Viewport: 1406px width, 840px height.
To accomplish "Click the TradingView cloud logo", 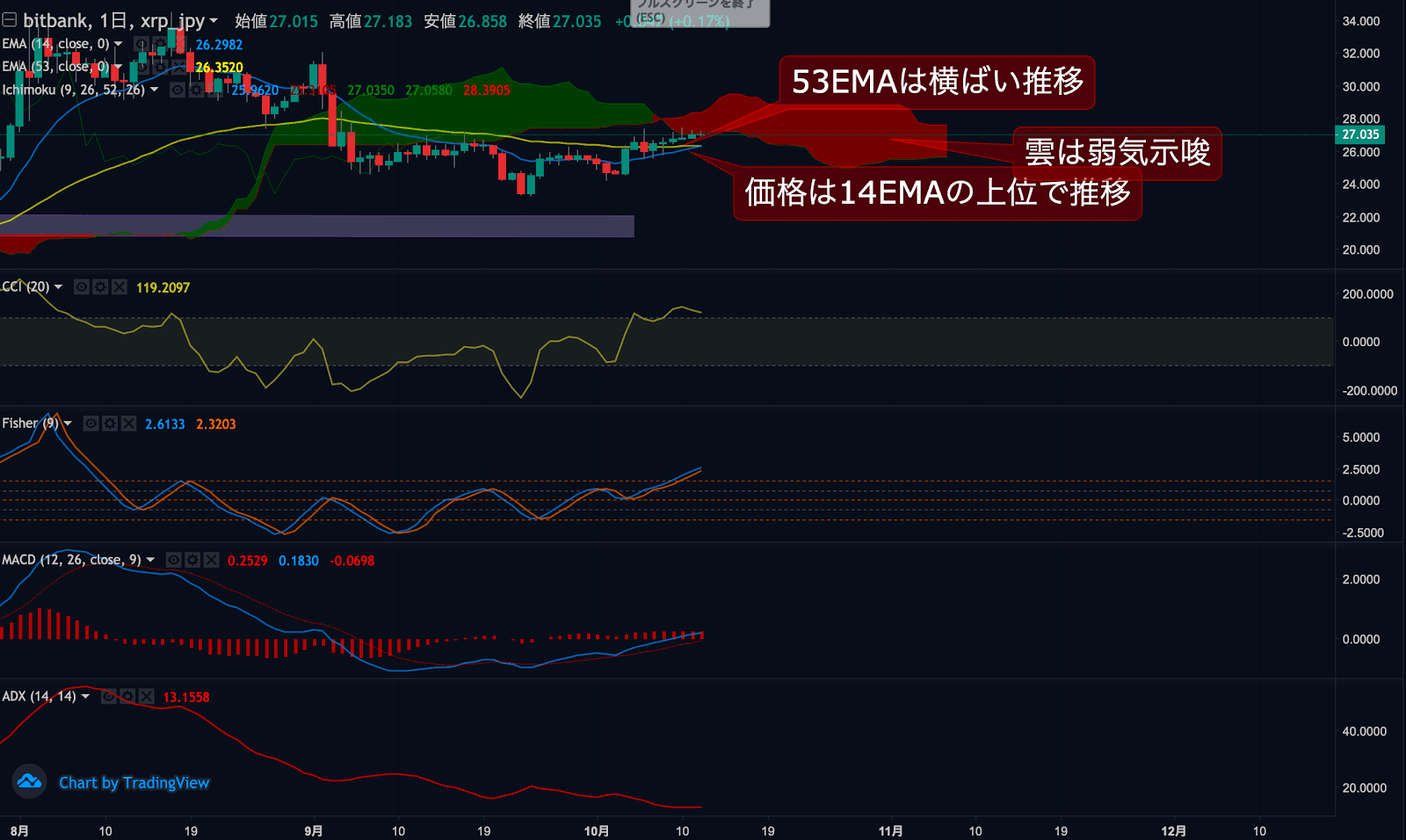I will tap(29, 781).
